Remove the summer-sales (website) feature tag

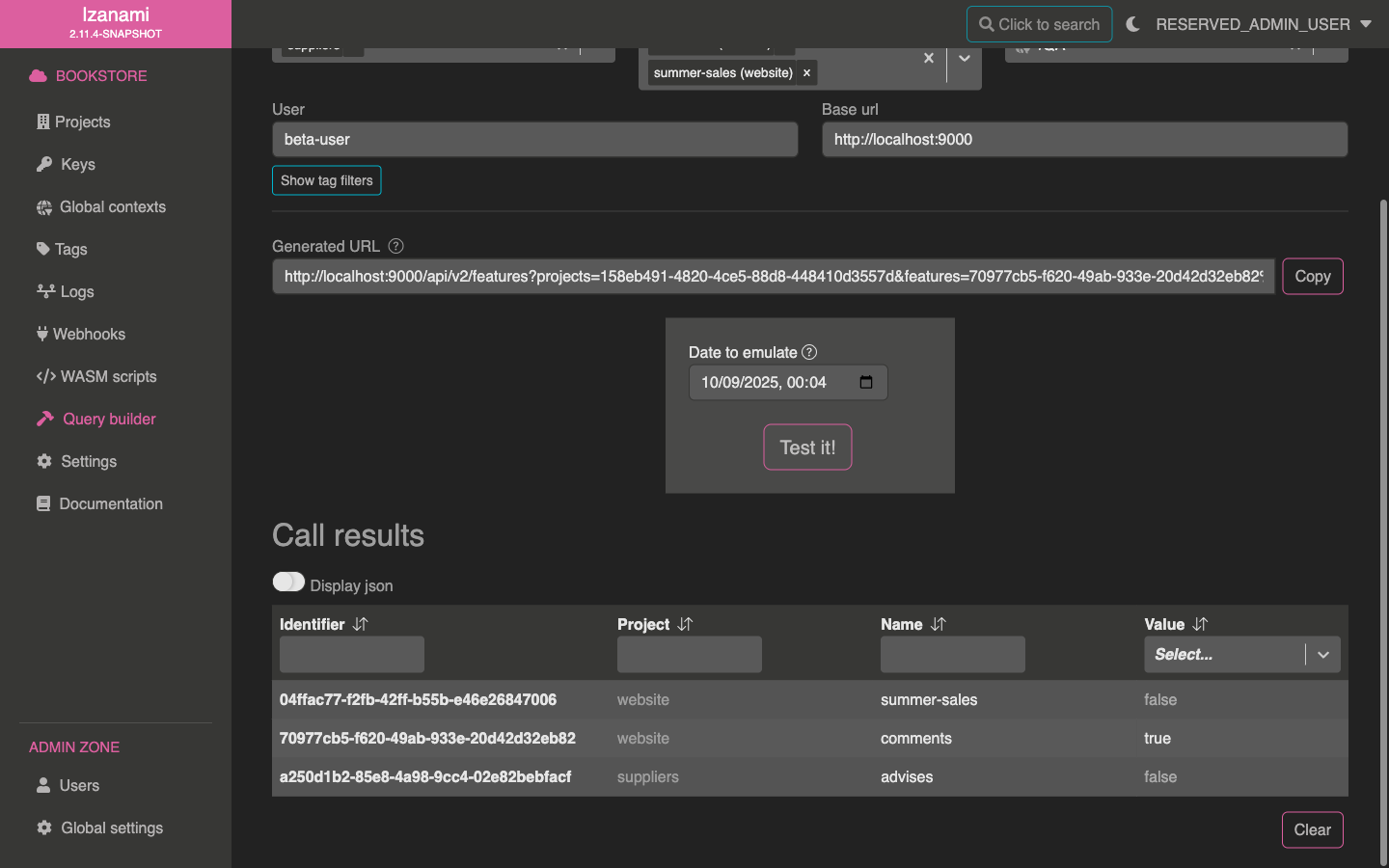(806, 73)
